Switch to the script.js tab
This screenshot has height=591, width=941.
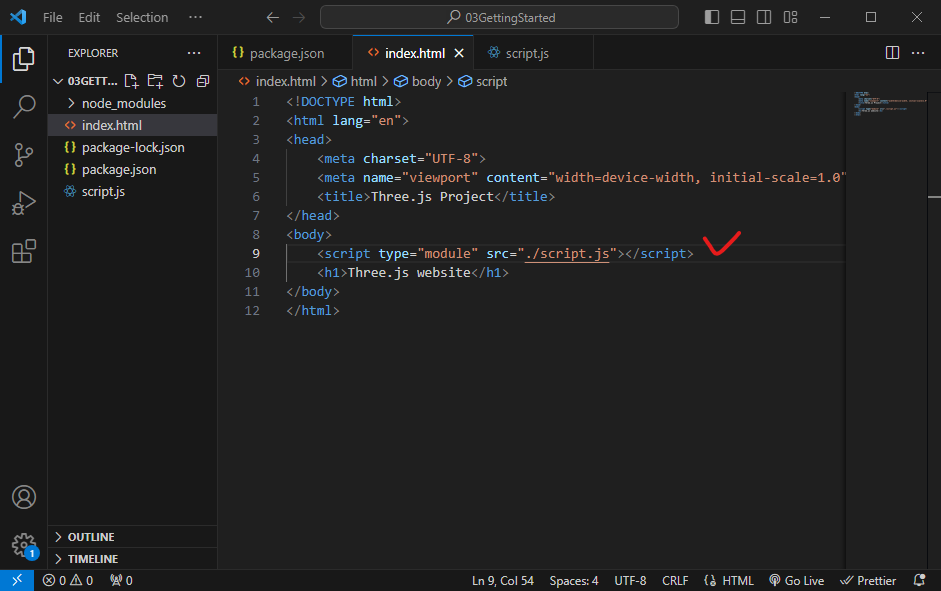pyautogui.click(x=534, y=53)
